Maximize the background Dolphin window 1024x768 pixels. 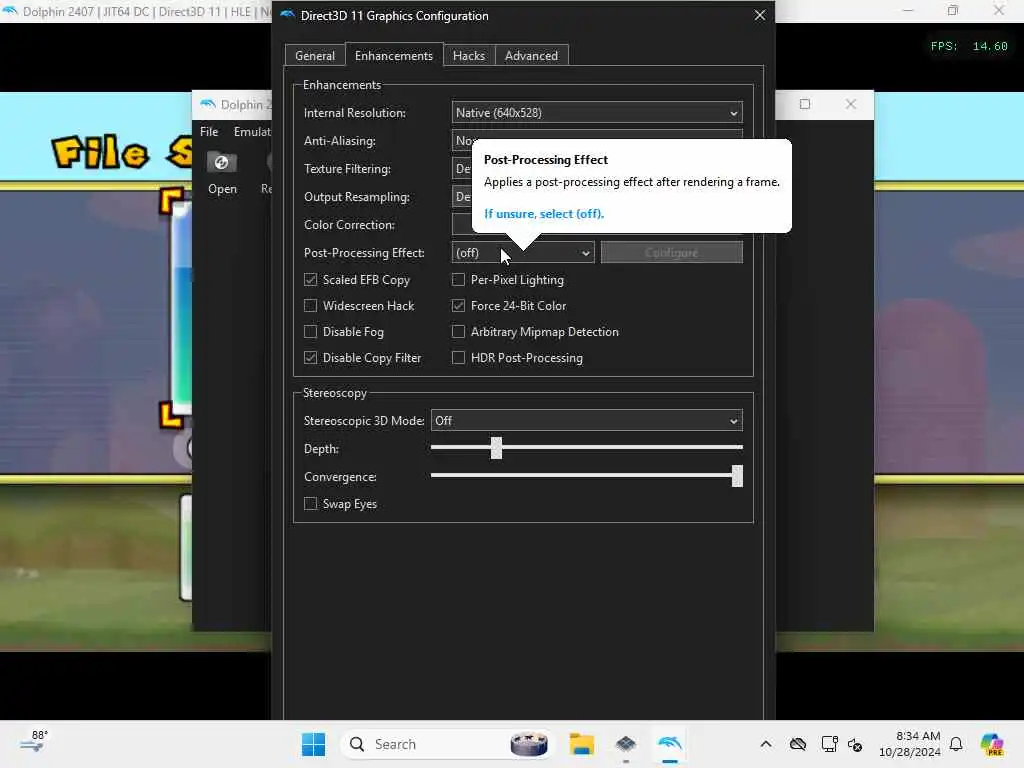click(805, 104)
